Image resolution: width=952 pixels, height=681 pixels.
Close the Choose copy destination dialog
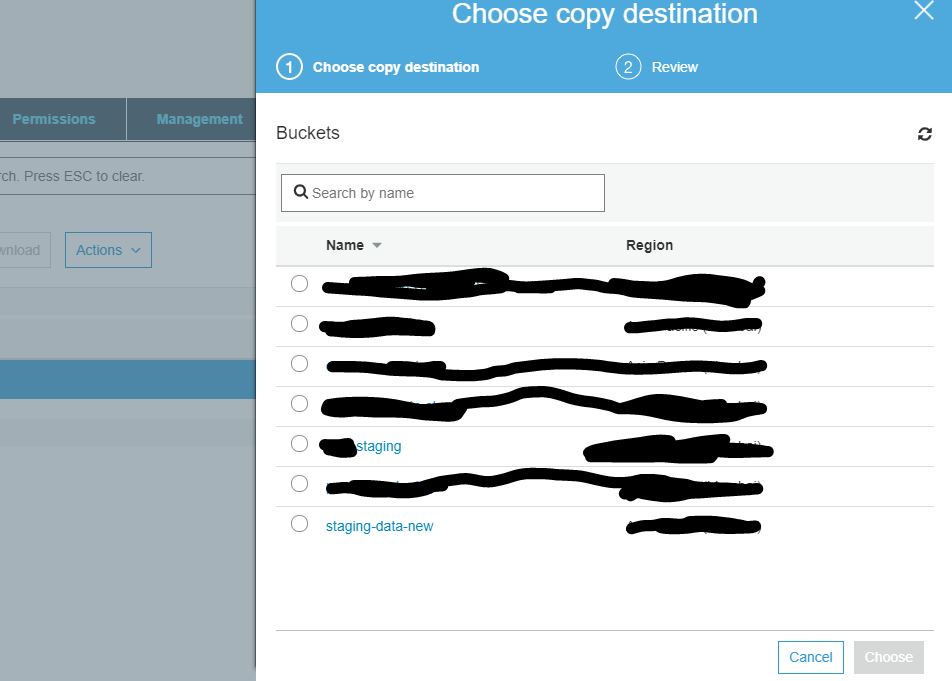coord(923,12)
